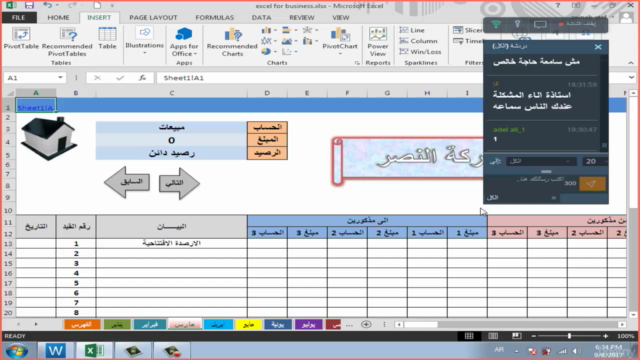Launch Power View report

[378, 42]
